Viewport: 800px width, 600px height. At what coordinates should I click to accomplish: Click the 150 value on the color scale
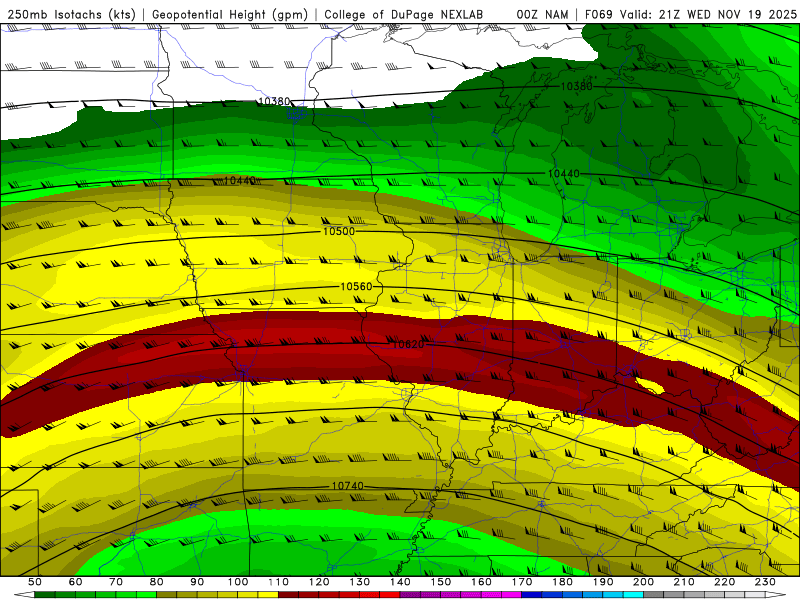point(441,582)
